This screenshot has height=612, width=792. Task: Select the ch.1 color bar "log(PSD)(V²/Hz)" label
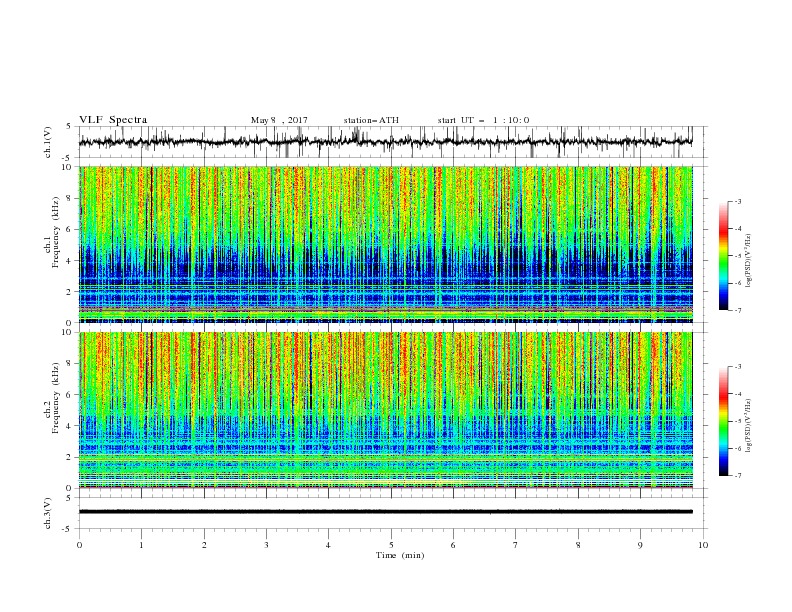coord(748,261)
